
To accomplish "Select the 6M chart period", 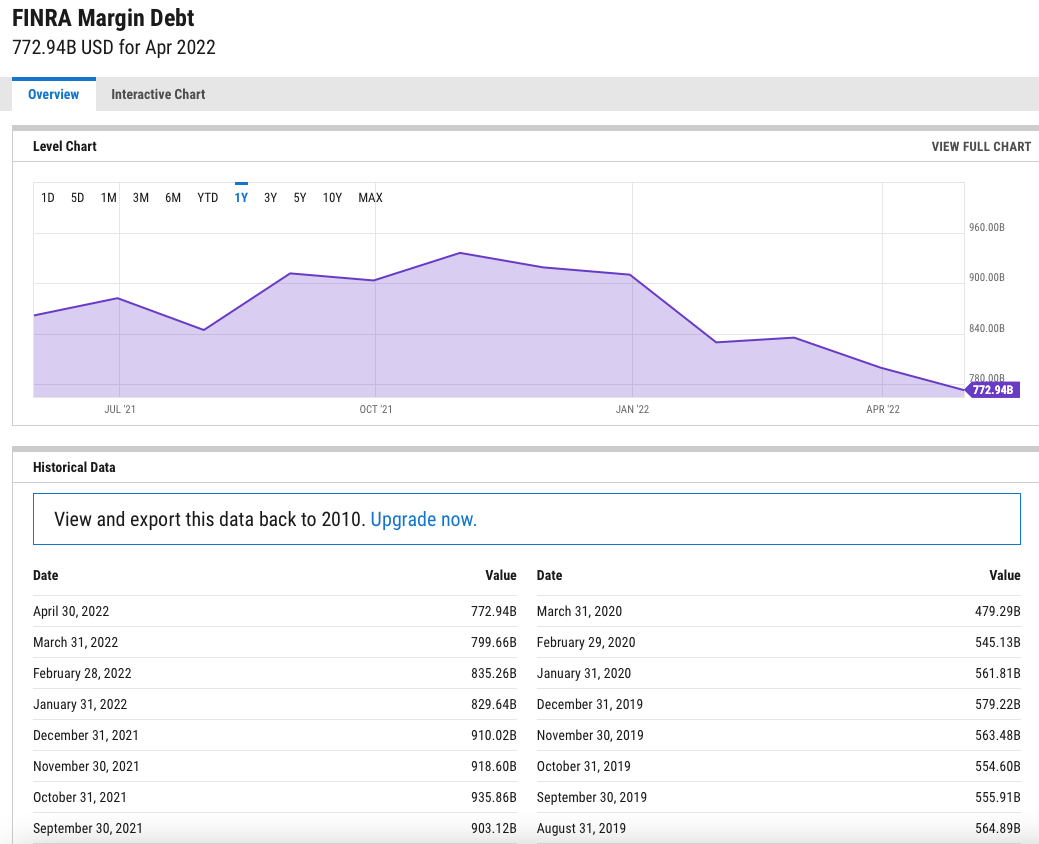I will click(173, 198).
